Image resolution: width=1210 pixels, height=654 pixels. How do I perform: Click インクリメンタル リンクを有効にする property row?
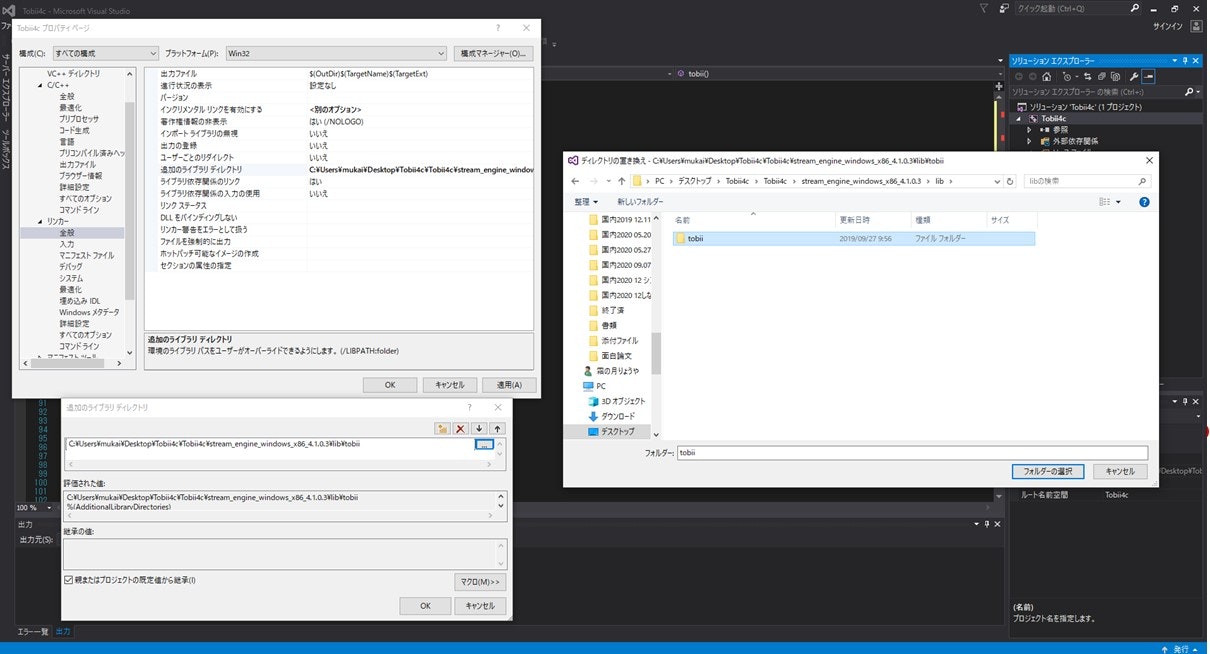tap(339, 110)
